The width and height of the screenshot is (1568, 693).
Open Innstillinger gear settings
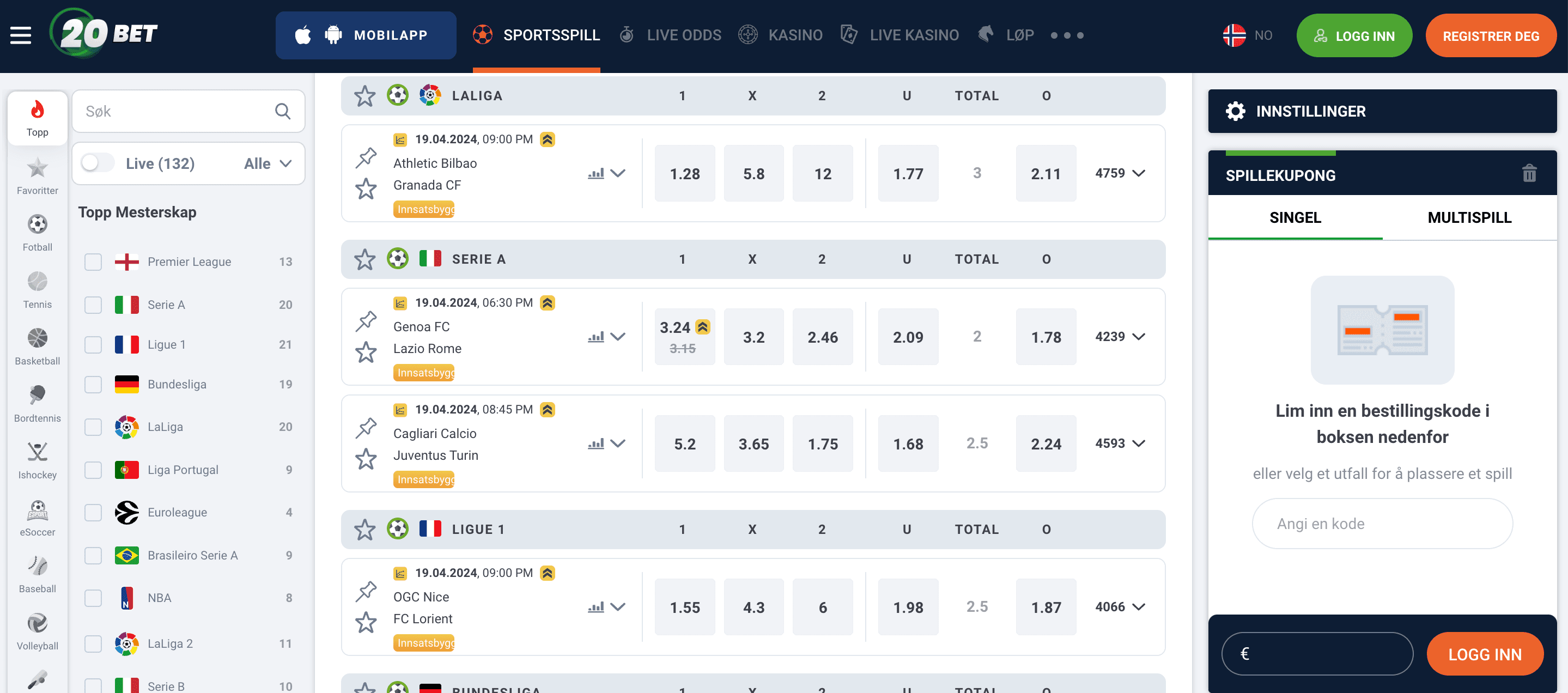coord(1235,111)
